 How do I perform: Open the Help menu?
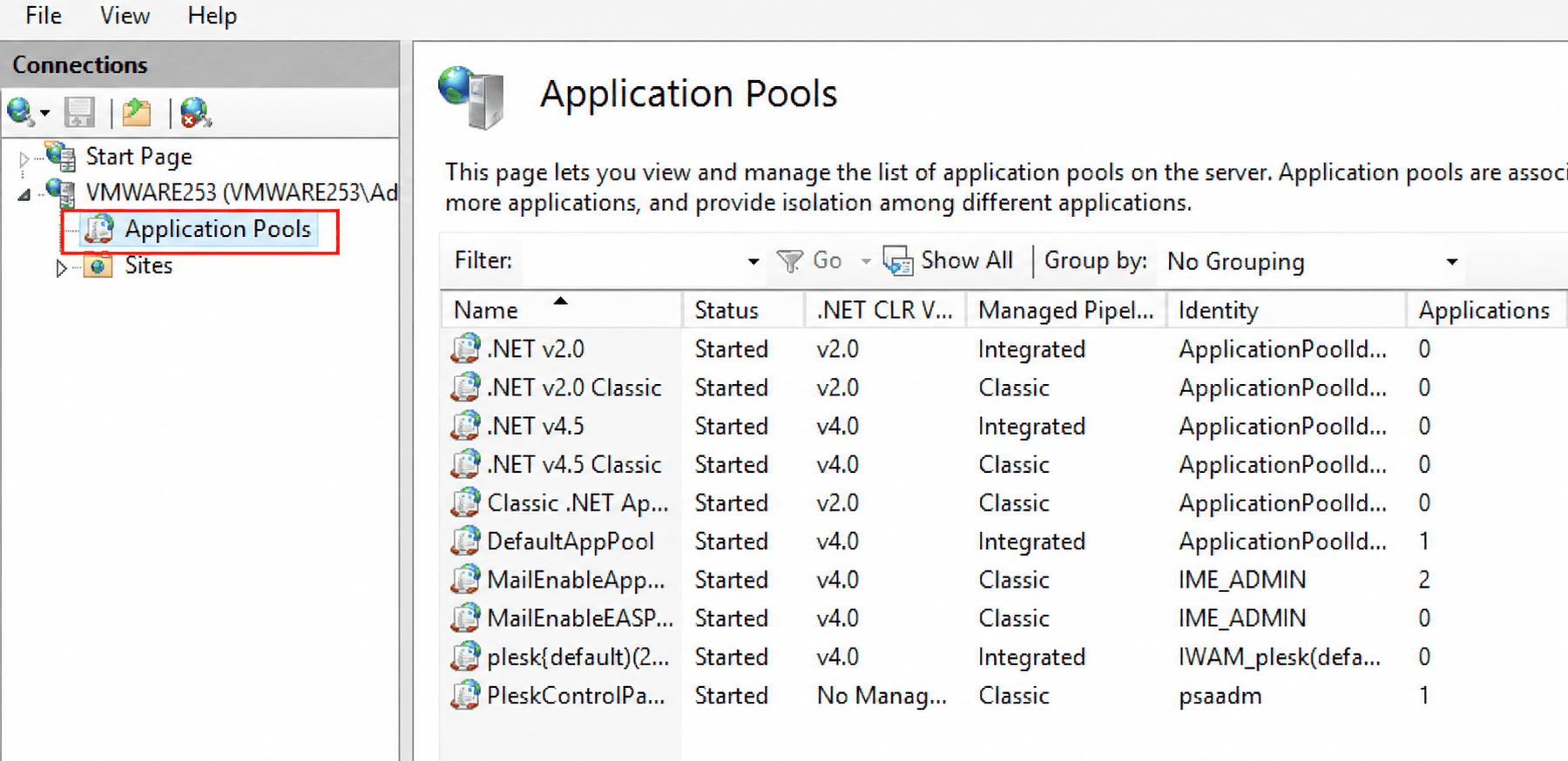point(212,16)
